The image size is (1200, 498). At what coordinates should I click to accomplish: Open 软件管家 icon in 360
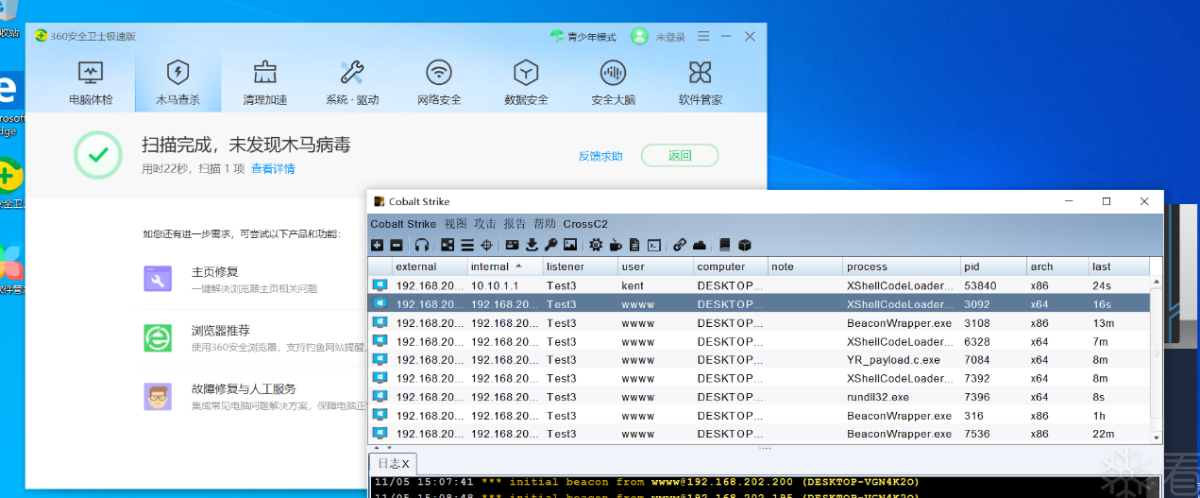700,83
